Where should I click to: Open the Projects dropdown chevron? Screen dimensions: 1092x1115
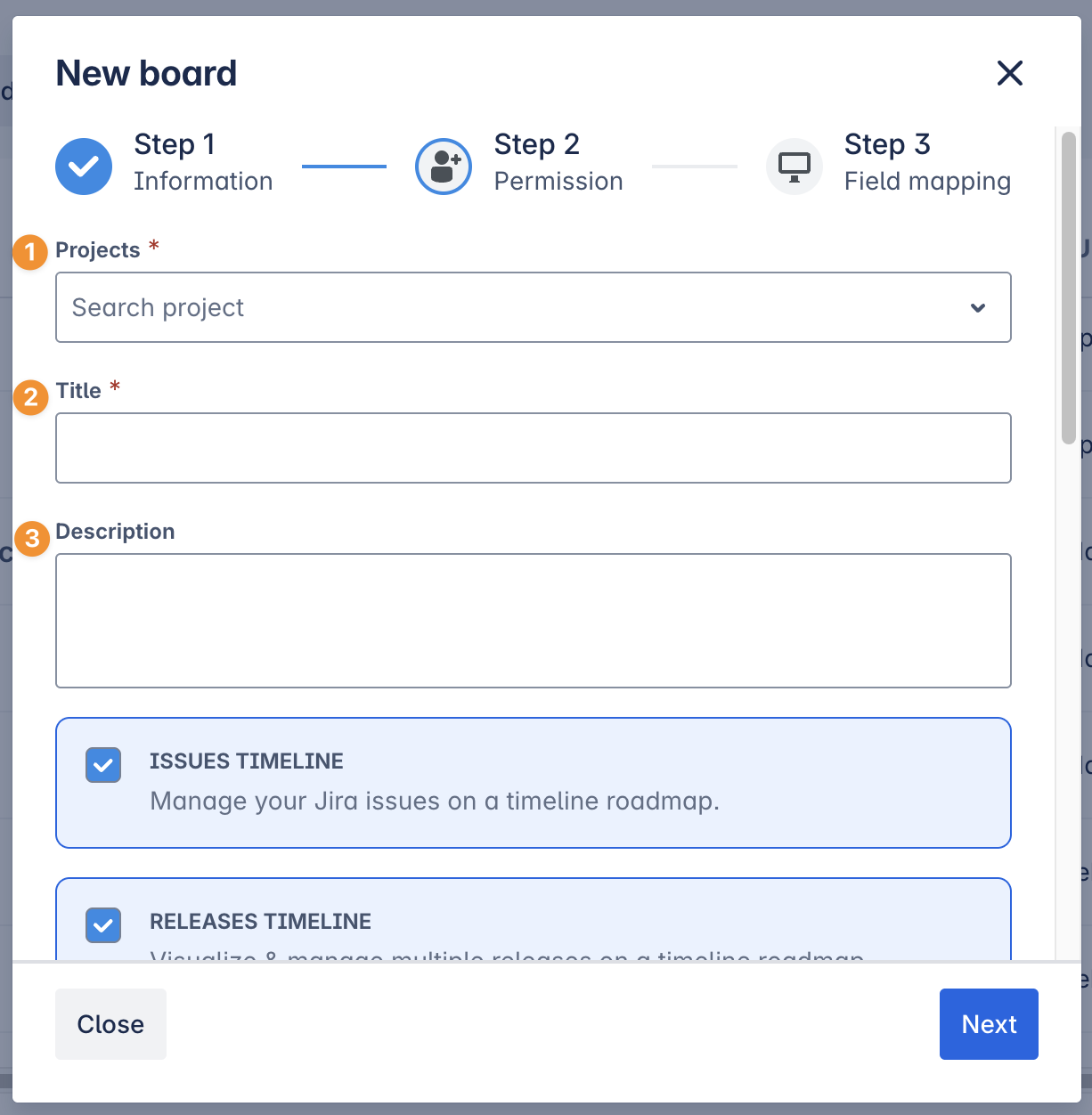(977, 308)
